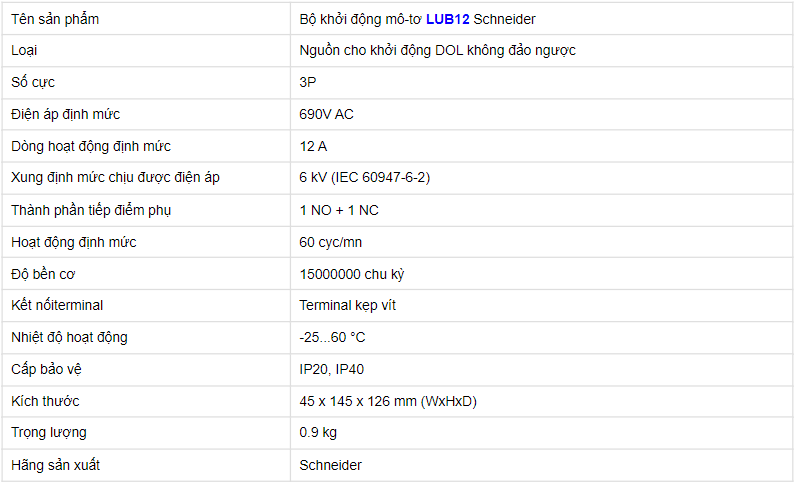Screen dimensions: 798x485
Task: Select the "690V AC" voltage value
Action: coord(326,114)
